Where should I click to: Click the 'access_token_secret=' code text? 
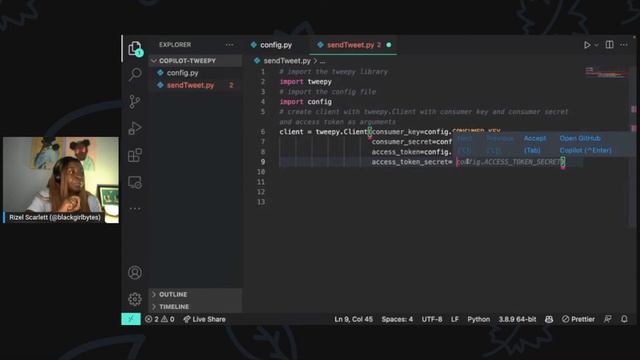point(412,162)
